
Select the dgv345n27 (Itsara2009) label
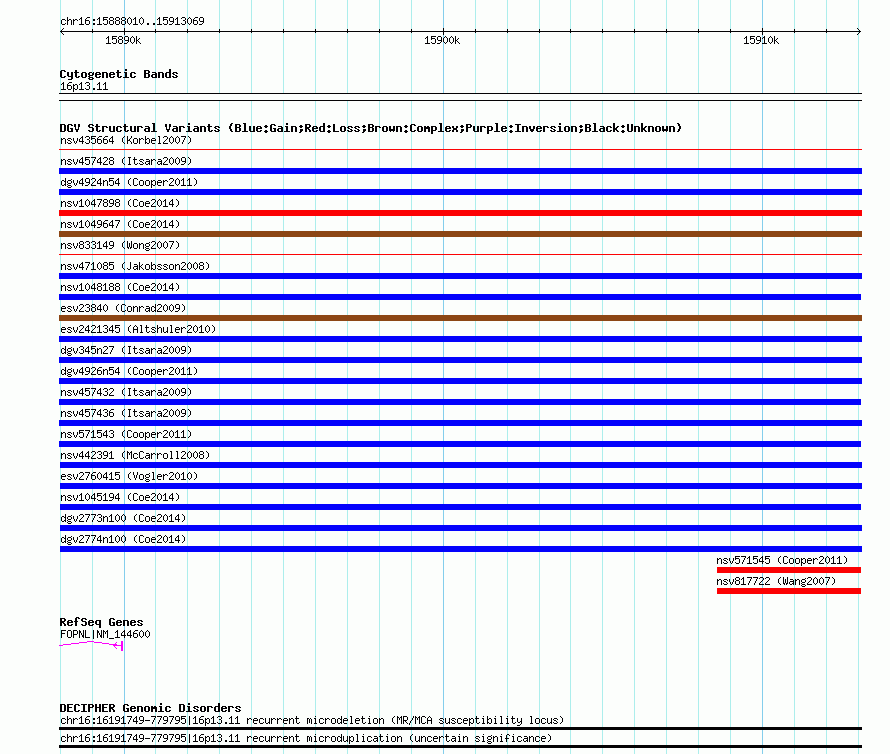126,350
